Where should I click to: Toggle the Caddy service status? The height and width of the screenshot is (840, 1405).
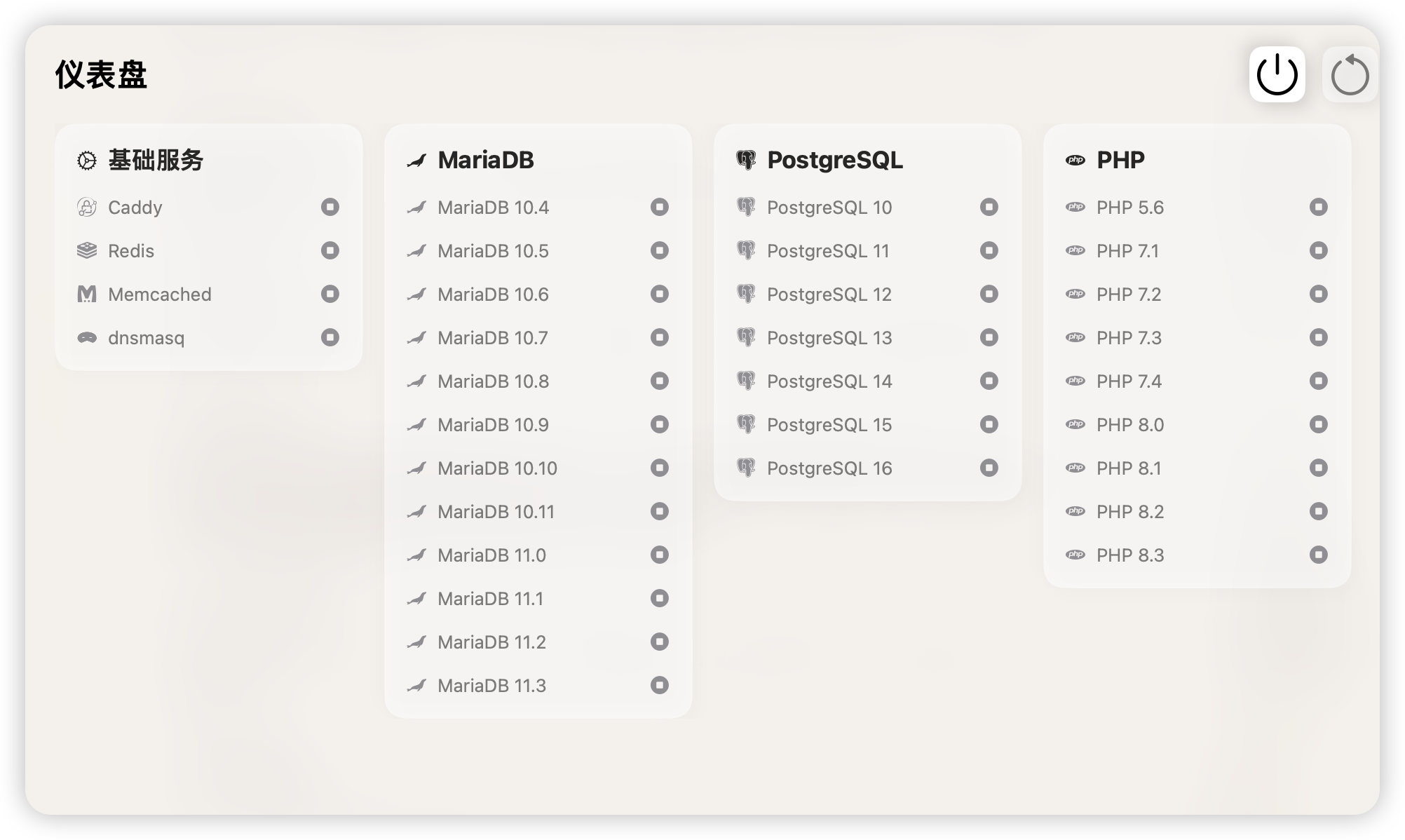[330, 208]
